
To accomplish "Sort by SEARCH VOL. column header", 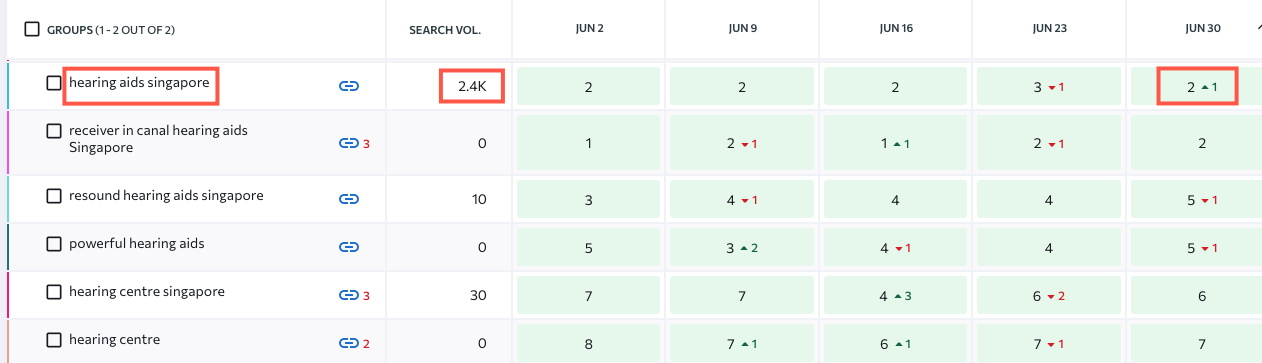I will coord(445,30).
